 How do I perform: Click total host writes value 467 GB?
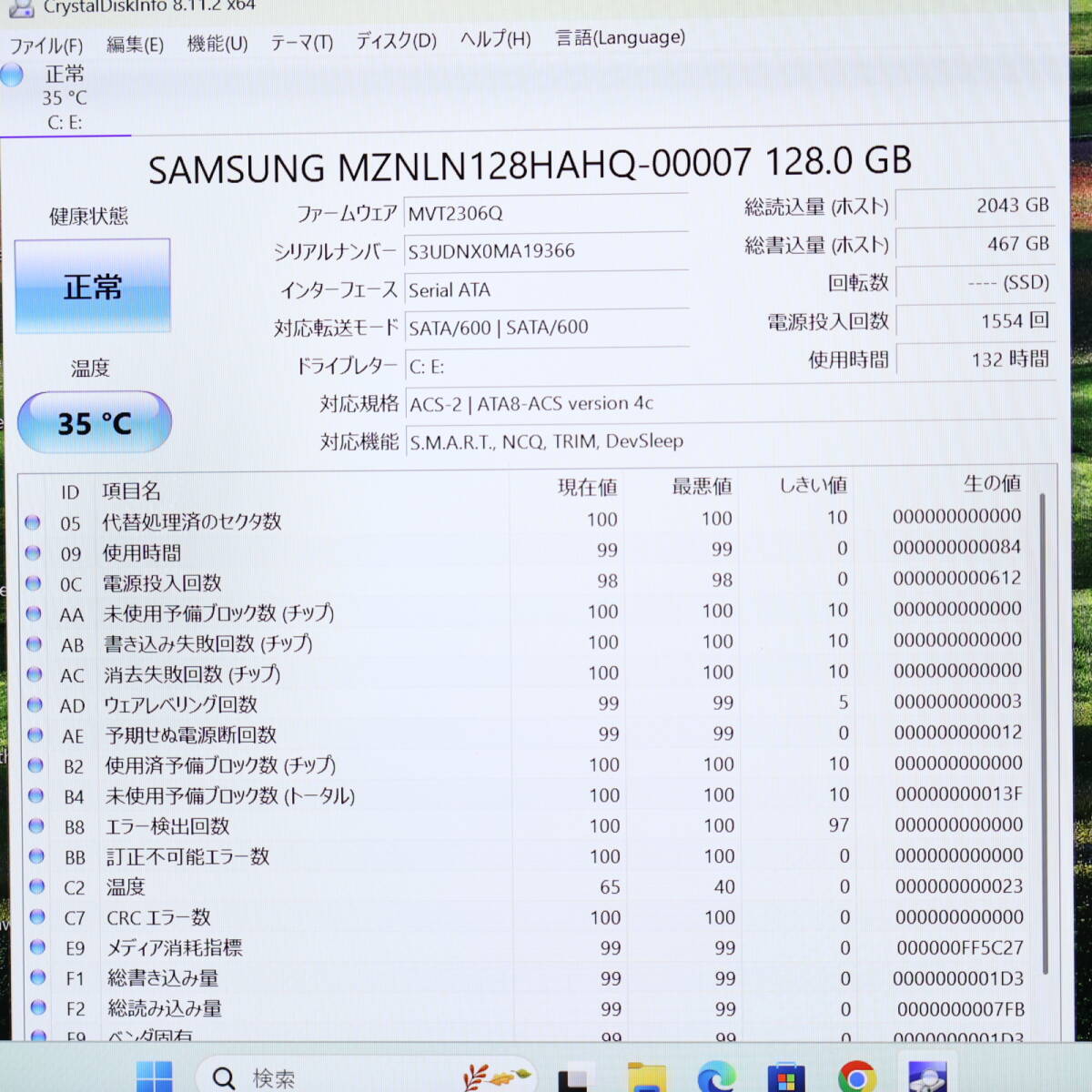point(976,244)
